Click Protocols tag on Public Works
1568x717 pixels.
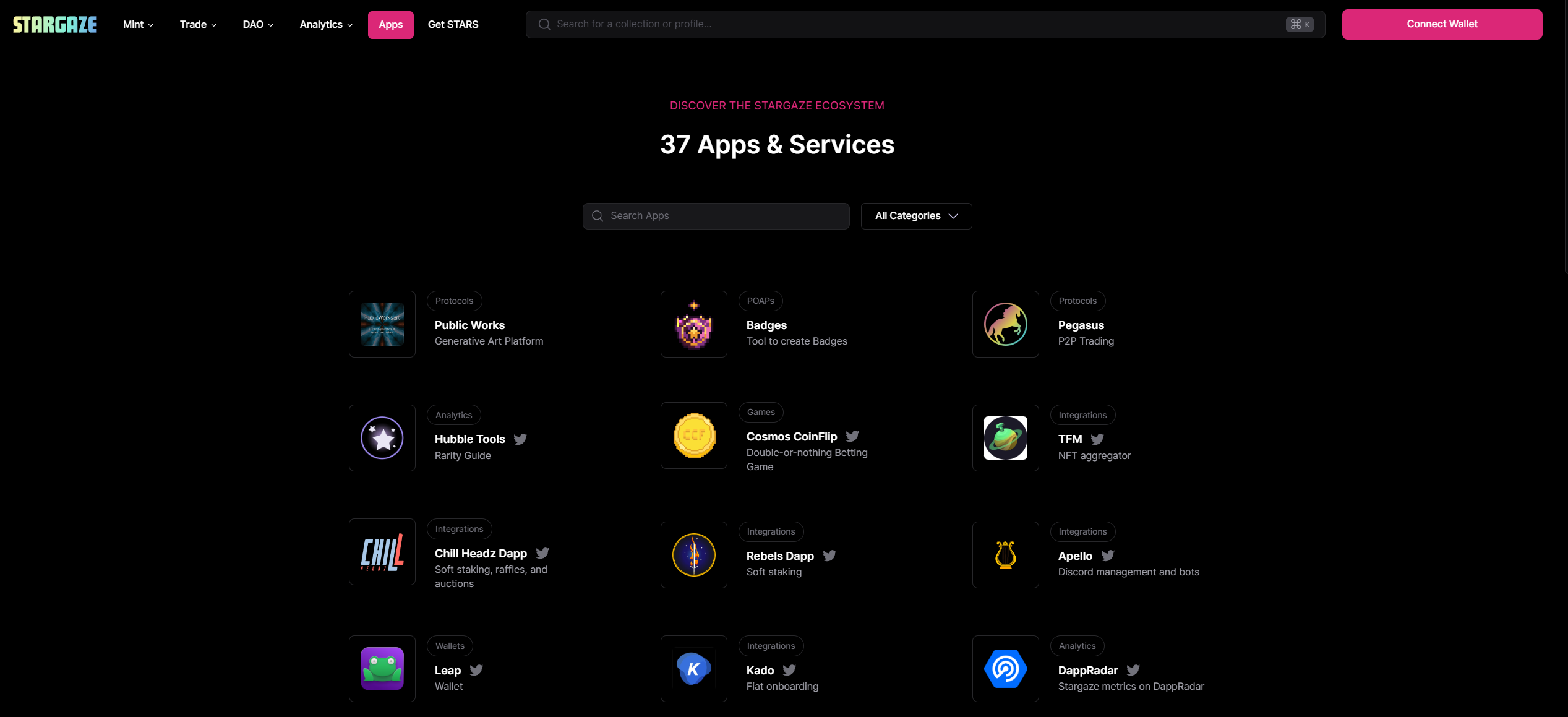454,301
